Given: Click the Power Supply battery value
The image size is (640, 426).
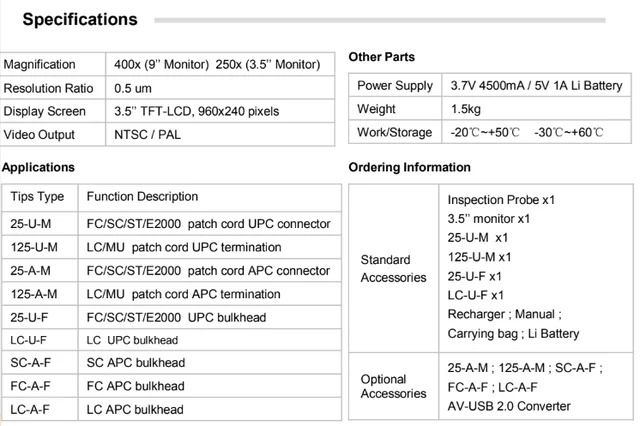Looking at the screenshot, I should coord(536,86).
